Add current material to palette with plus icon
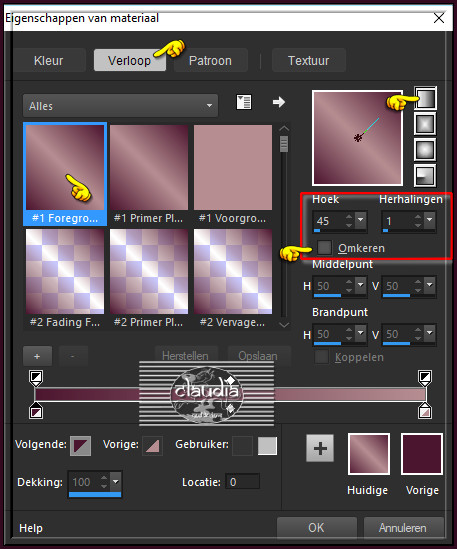The height and width of the screenshot is (549, 457). pyautogui.click(x=320, y=449)
